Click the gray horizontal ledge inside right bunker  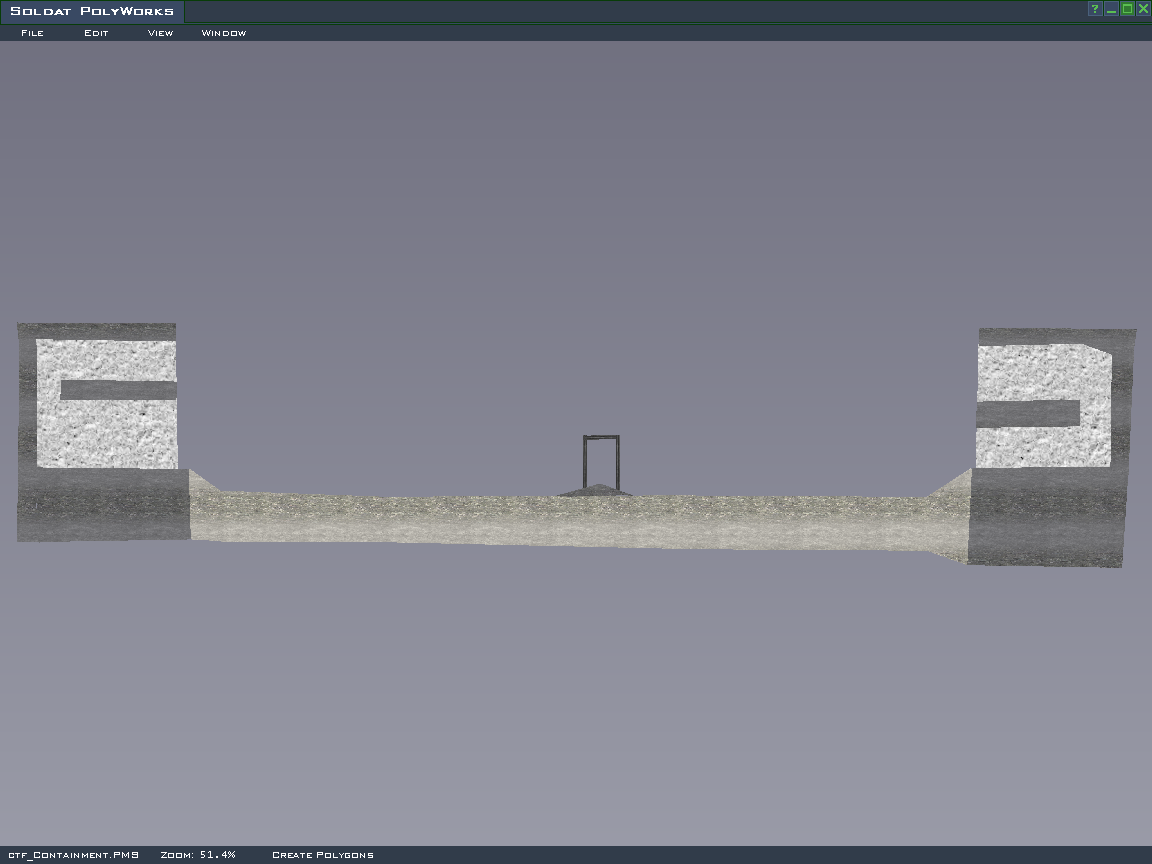coord(1028,413)
